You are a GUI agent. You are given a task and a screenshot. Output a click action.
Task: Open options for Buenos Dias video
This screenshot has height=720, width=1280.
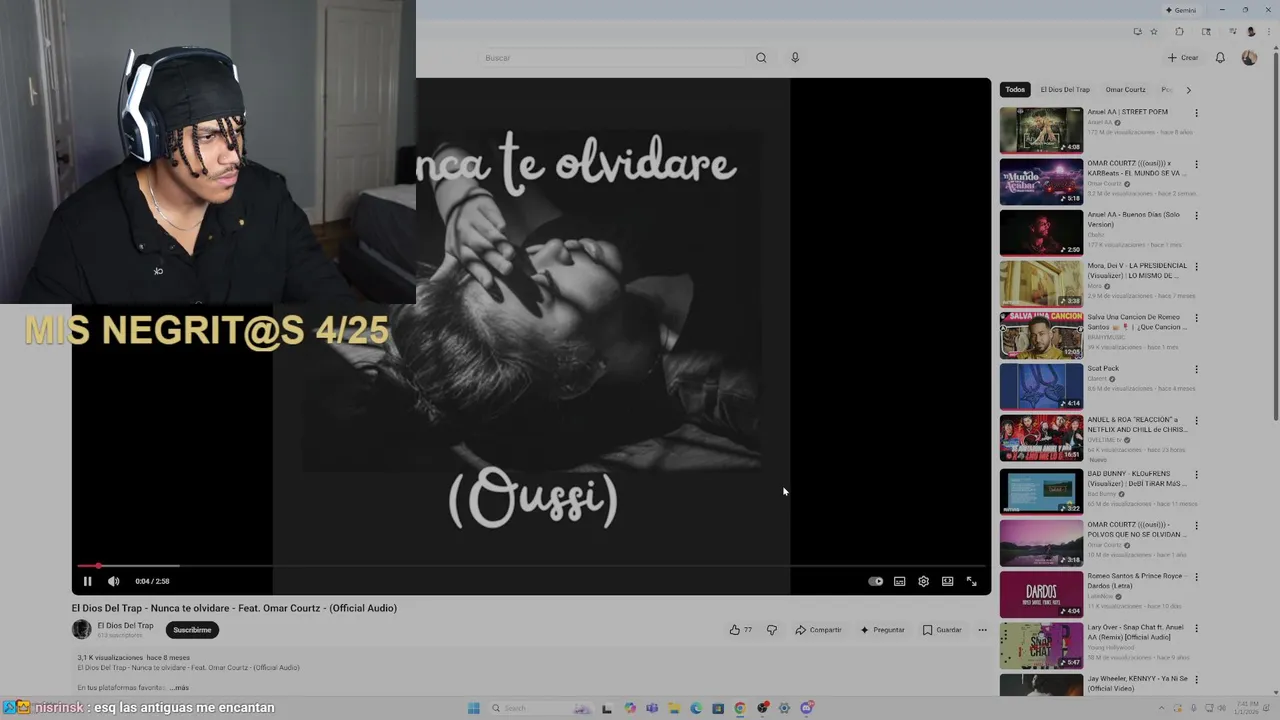pos(1196,215)
